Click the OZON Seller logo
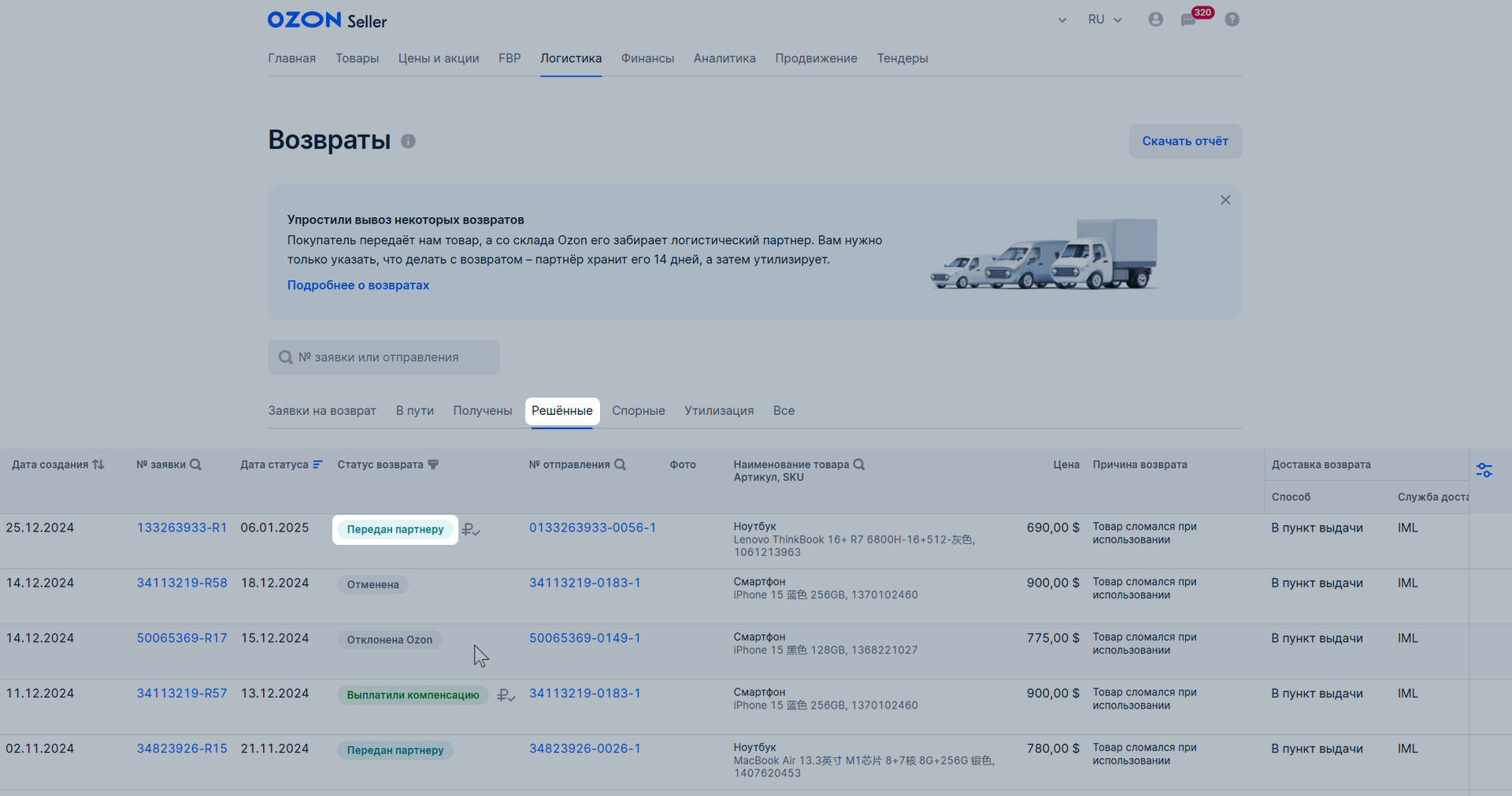 coord(327,20)
